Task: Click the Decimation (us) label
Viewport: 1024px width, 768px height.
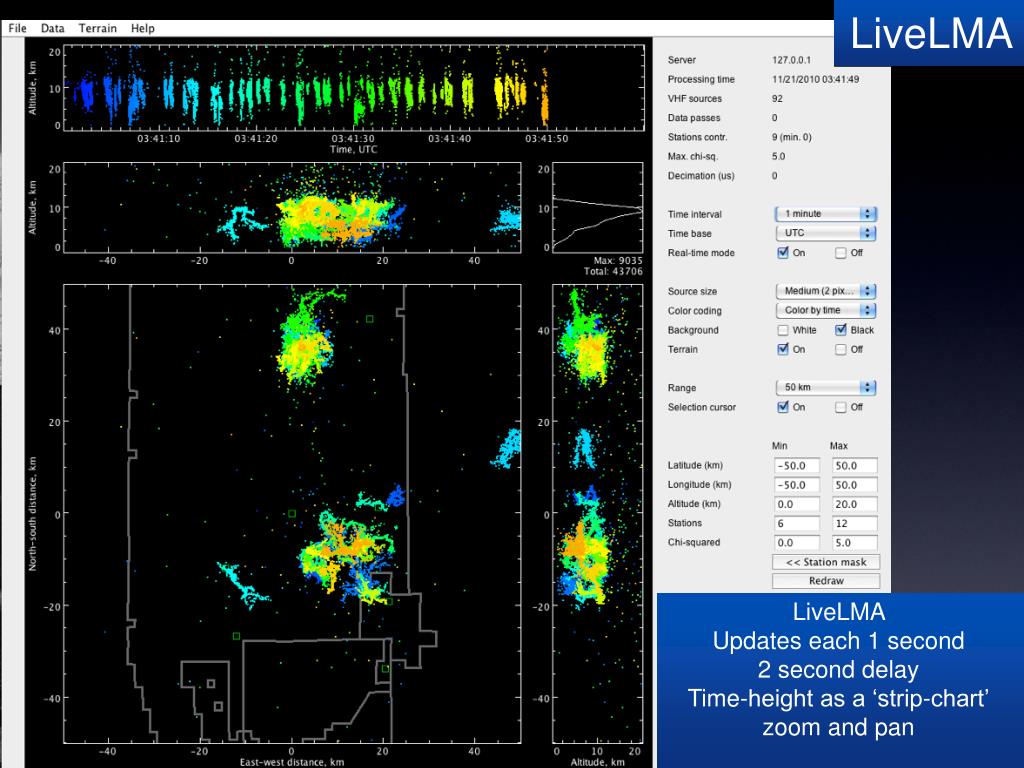Action: tap(701, 176)
